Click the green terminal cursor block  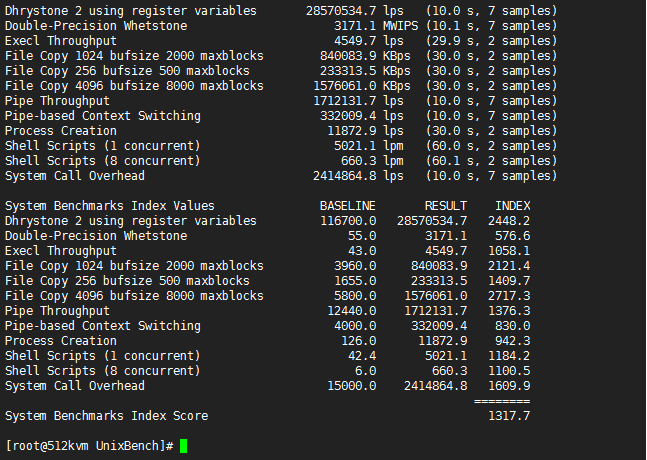tap(183, 445)
